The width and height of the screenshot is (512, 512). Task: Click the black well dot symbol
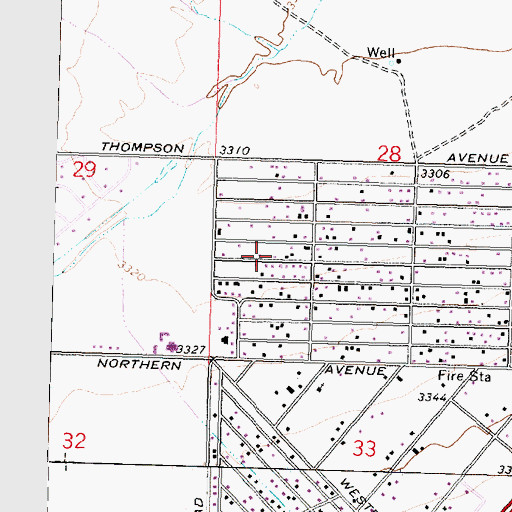click(x=399, y=61)
